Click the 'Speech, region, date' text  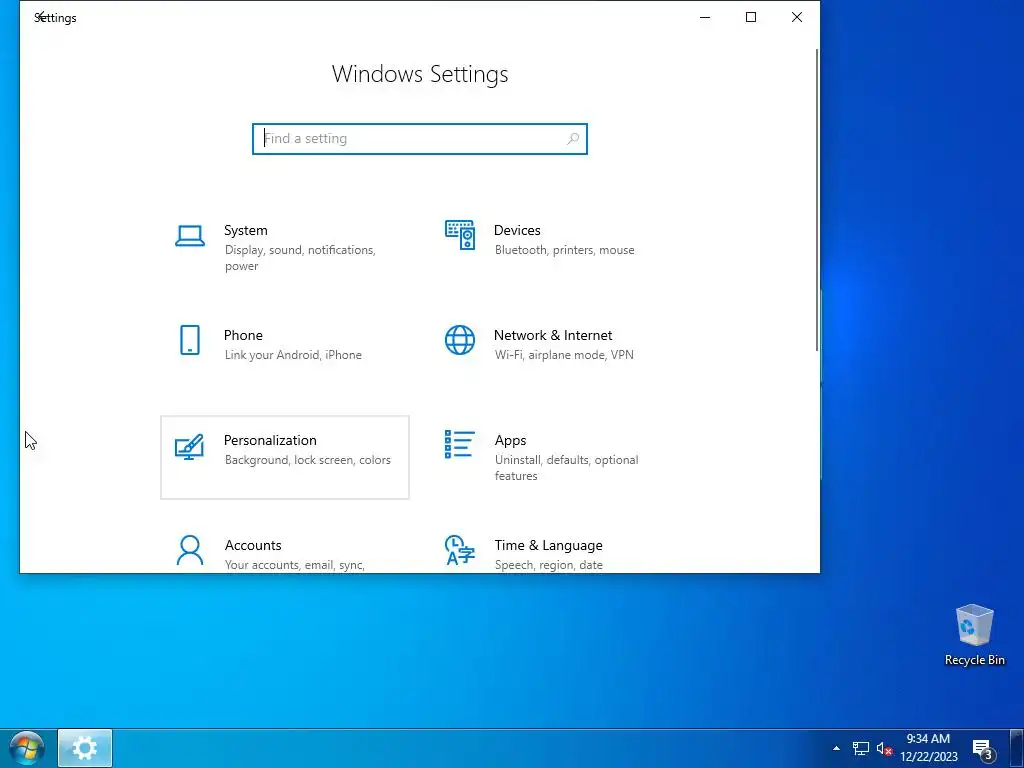549,565
